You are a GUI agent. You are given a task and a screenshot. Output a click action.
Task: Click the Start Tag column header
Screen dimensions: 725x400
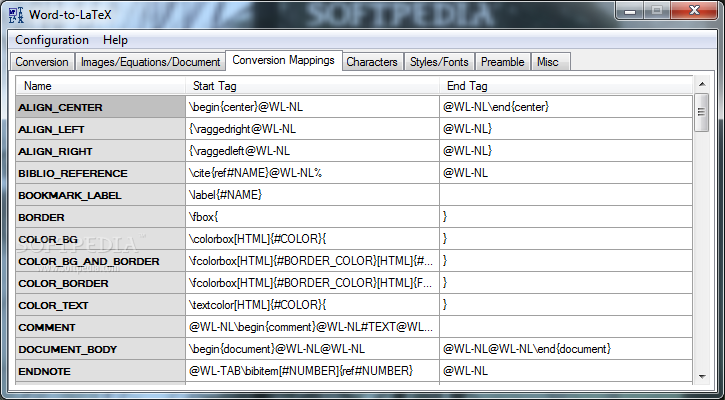pyautogui.click(x=313, y=86)
